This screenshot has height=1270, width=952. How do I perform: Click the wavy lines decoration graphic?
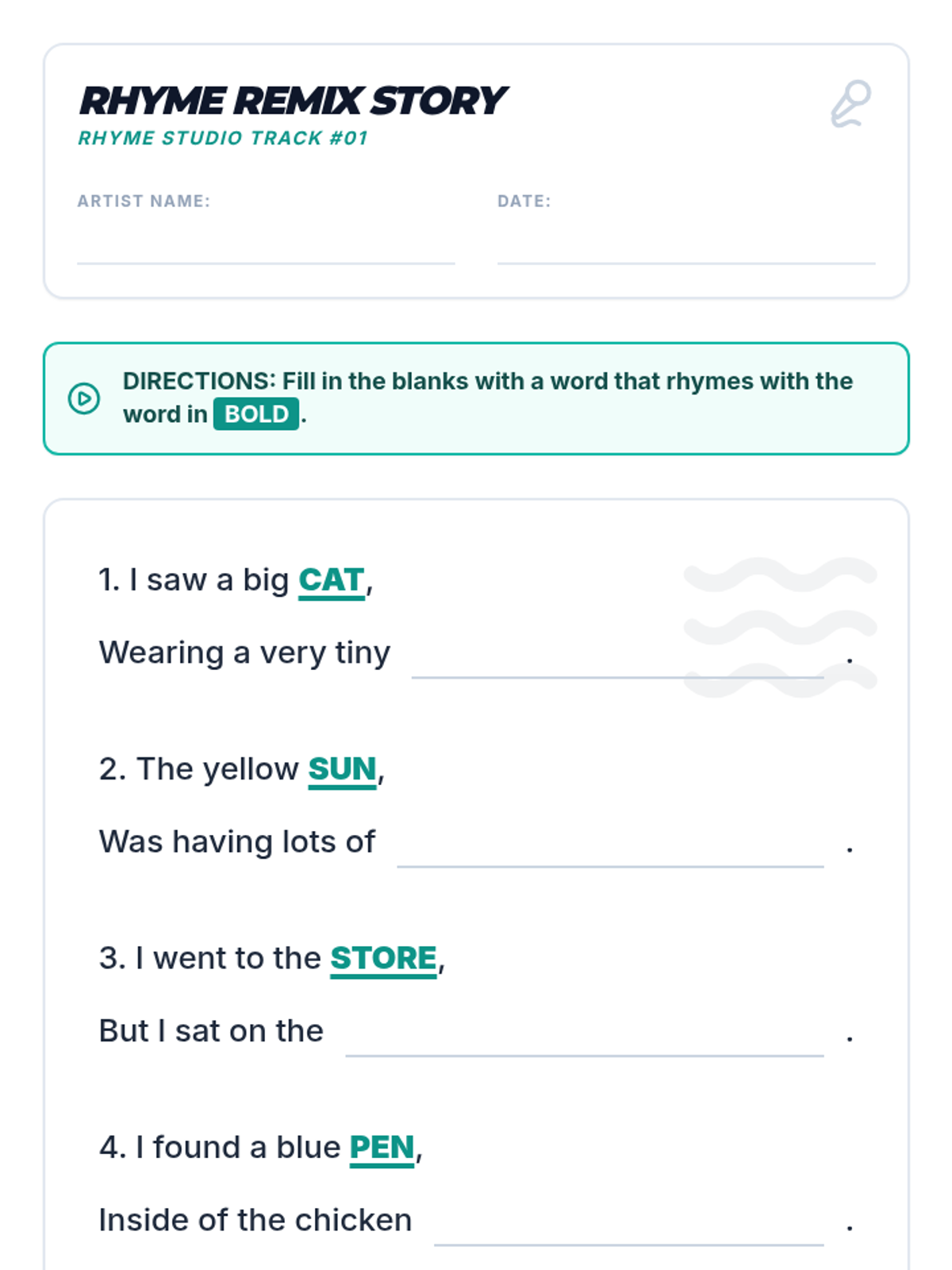coord(780,627)
